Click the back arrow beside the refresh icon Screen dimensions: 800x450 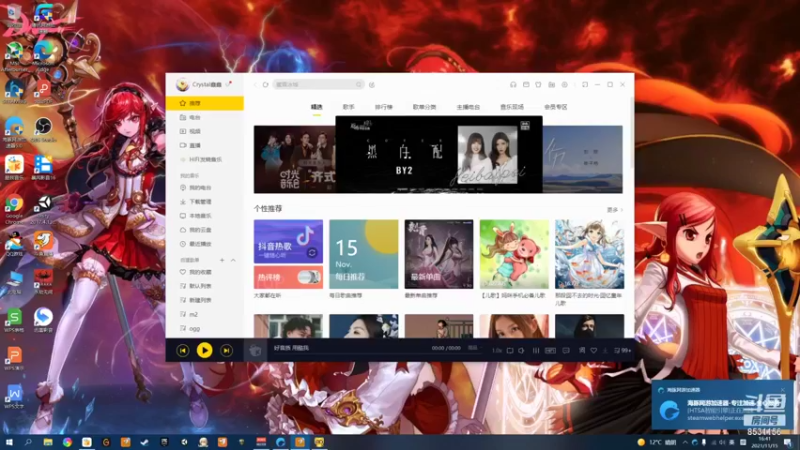tap(256, 85)
